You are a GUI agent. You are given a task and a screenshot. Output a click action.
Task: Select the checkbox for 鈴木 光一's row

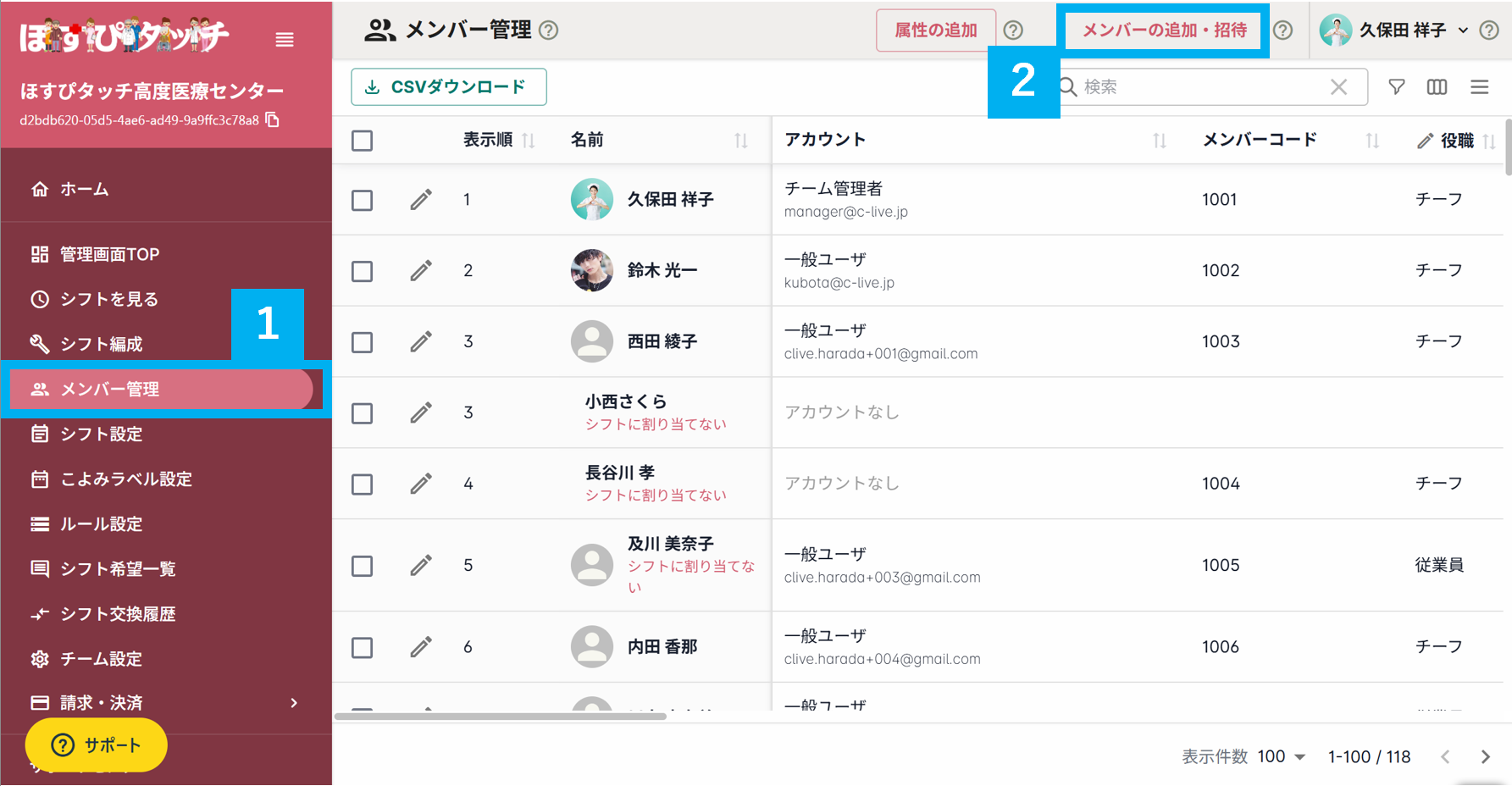362,271
